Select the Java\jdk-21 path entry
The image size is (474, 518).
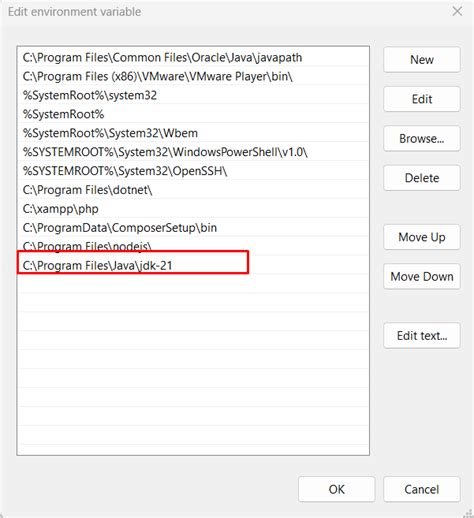coord(193,266)
